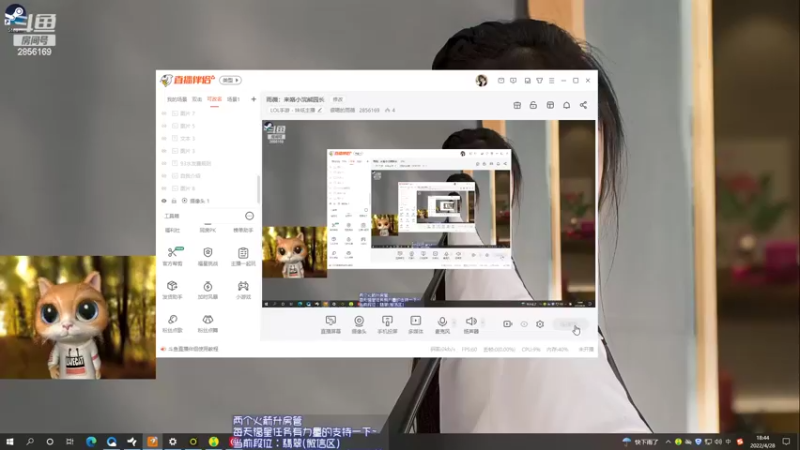Screen dimensions: 800x450
Task: Open the 同屏PK toolbox tab
Action: (x=208, y=230)
